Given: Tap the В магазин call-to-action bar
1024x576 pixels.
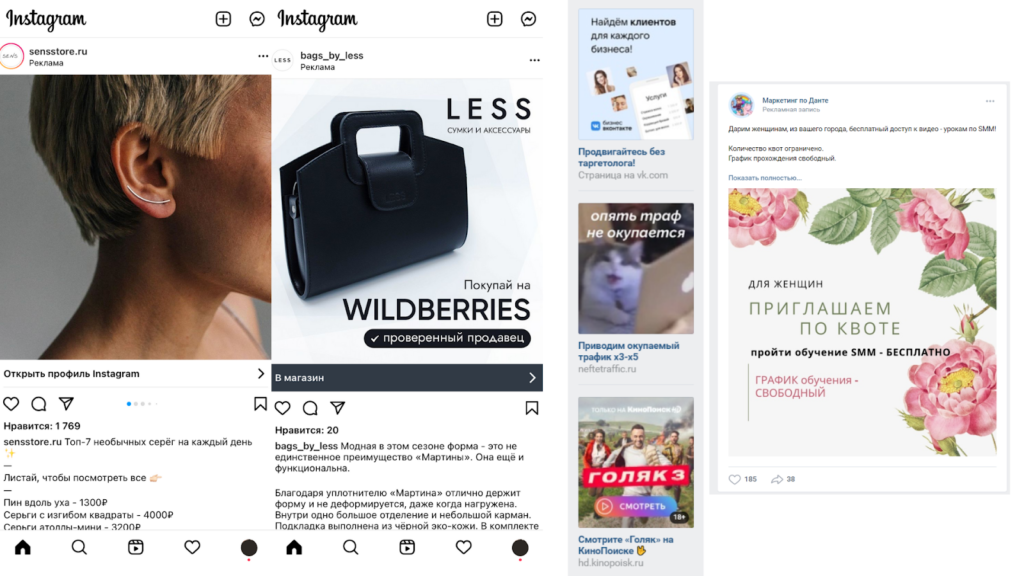Looking at the screenshot, I should 407,377.
